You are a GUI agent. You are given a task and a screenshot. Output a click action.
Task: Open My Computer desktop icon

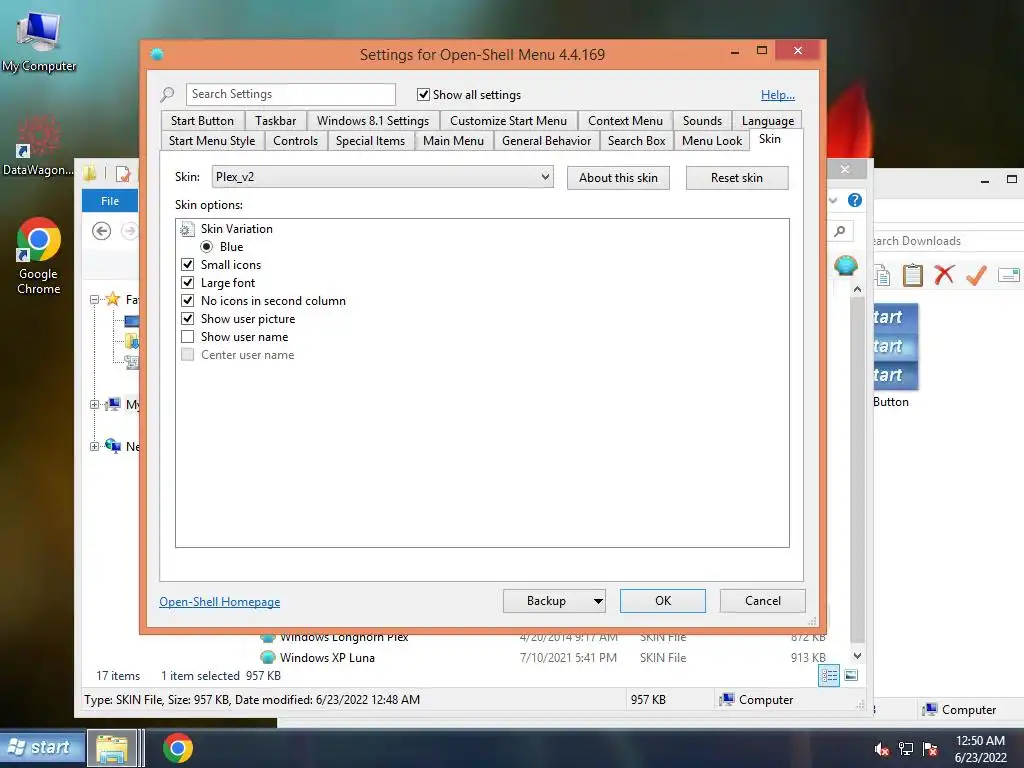point(39,40)
